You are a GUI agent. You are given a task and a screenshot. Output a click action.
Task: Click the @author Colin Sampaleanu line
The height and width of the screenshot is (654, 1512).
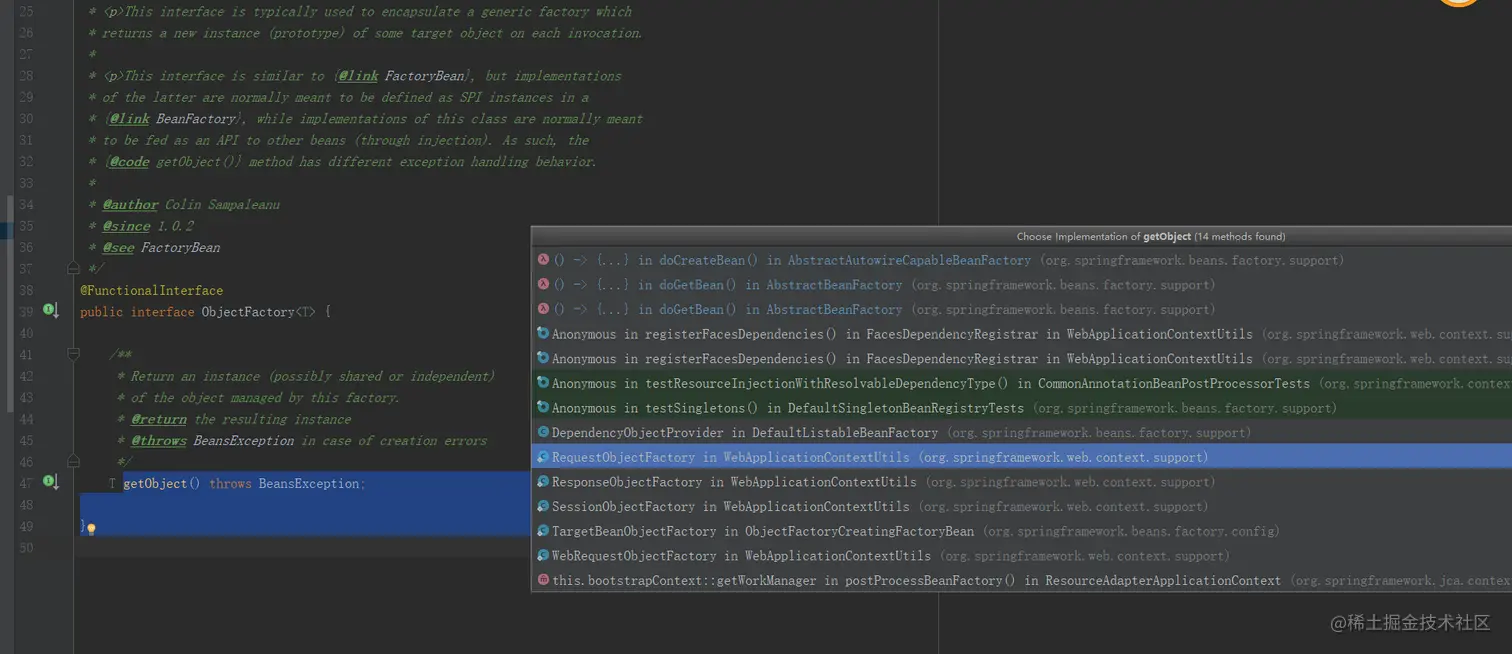pos(191,205)
